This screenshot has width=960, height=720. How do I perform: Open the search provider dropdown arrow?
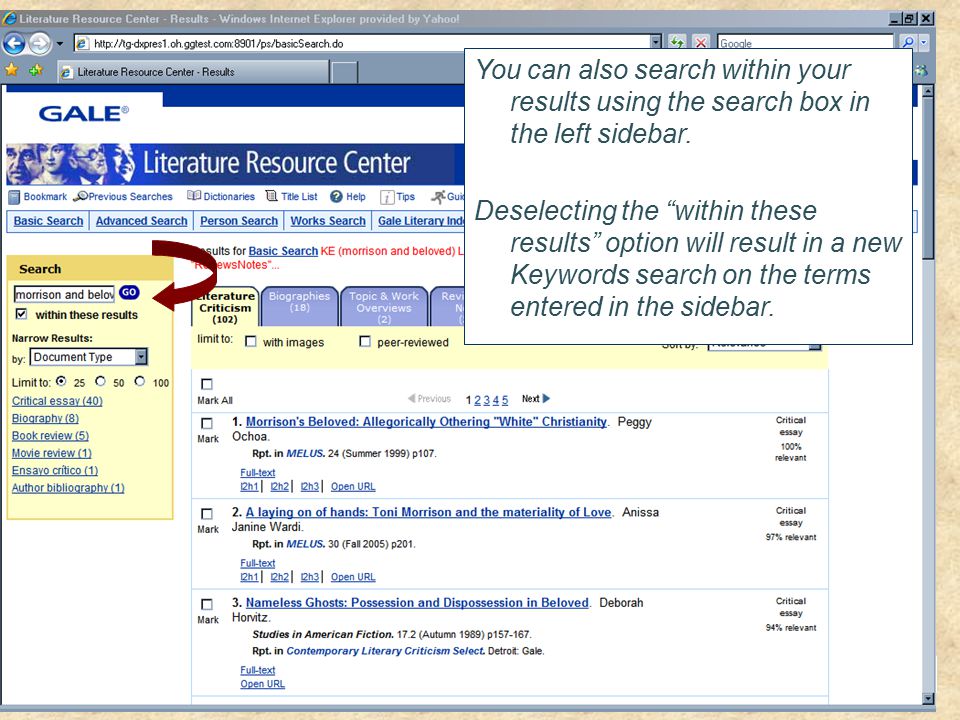924,43
